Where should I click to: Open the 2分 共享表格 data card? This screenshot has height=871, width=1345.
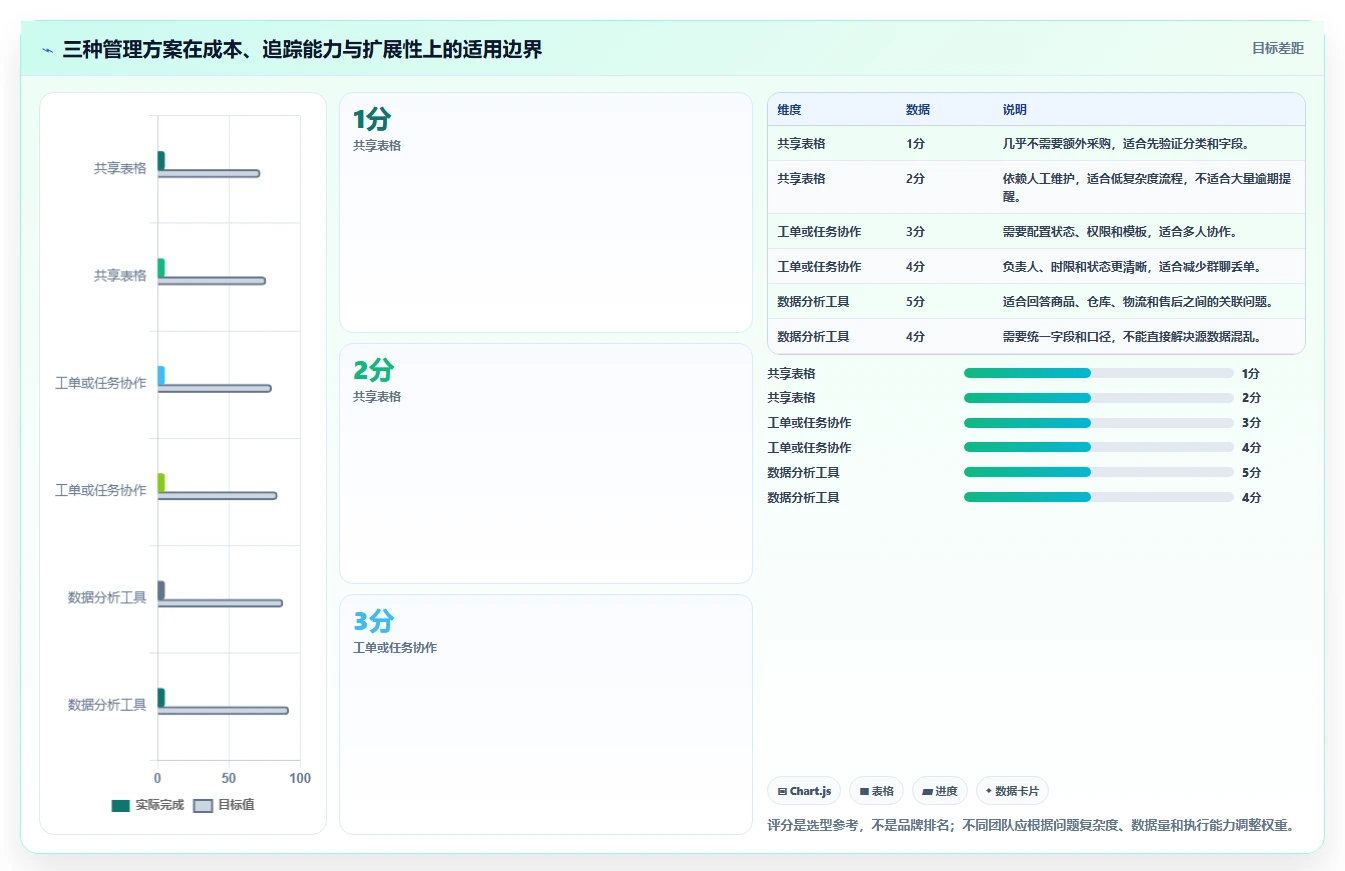[546, 463]
